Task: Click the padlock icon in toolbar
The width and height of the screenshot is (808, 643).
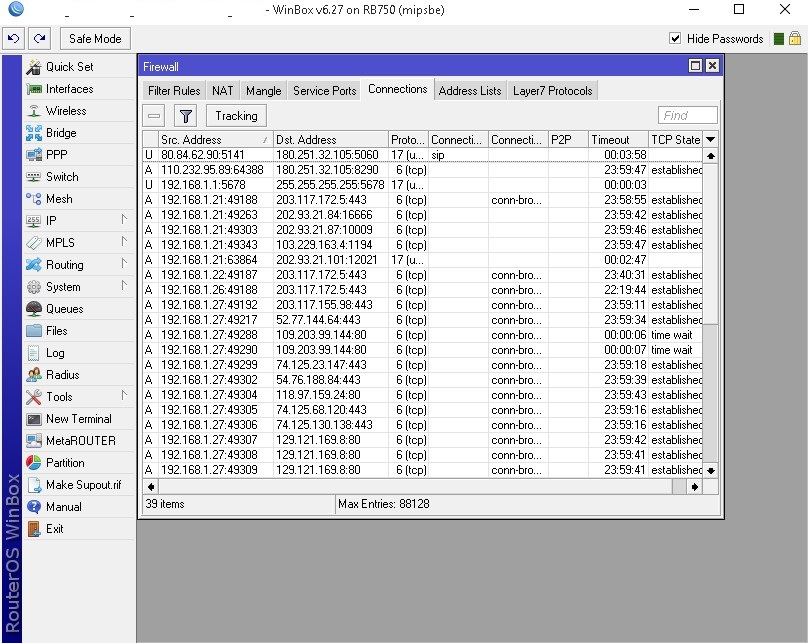Action: pos(795,39)
